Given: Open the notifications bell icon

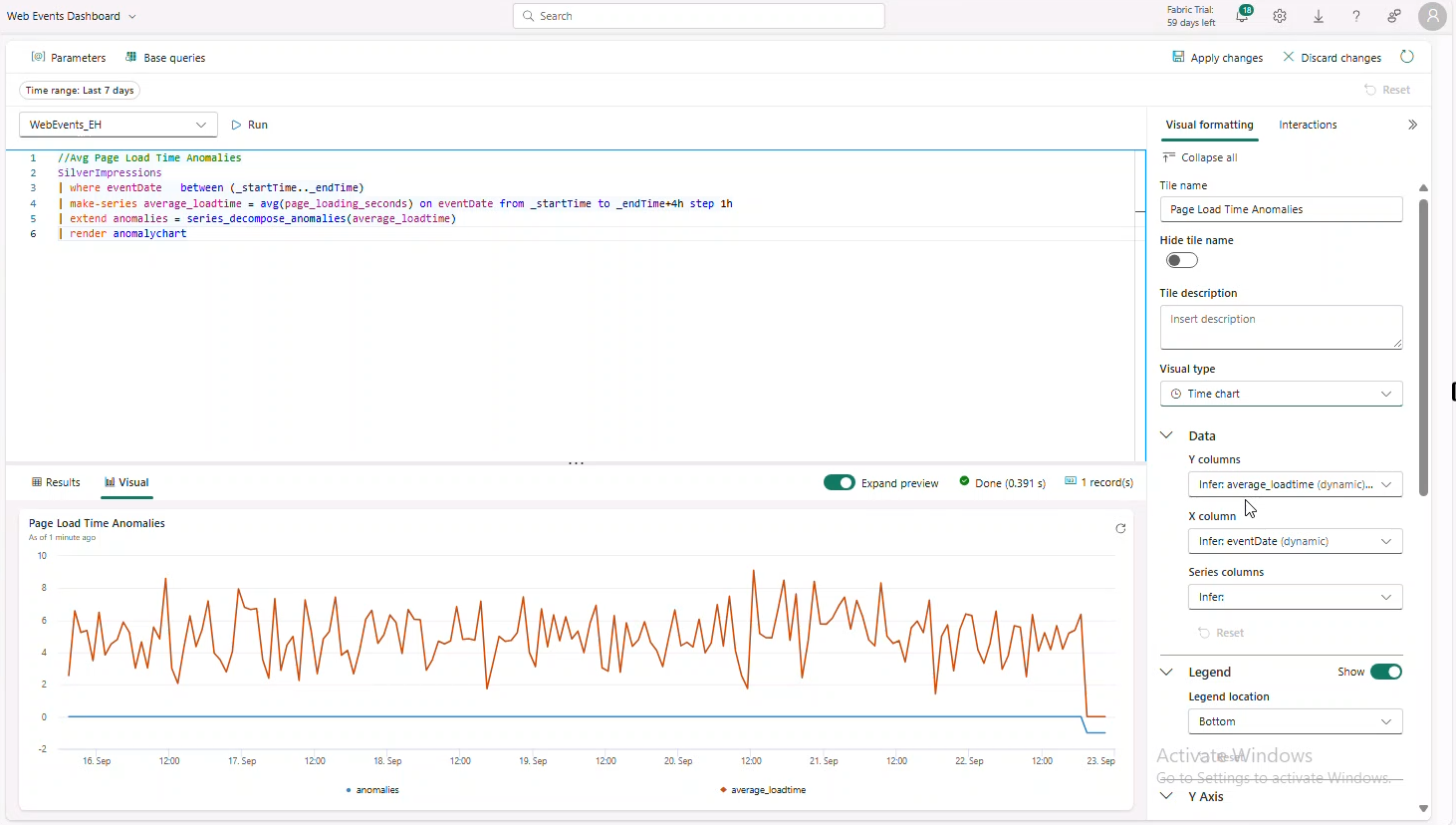Looking at the screenshot, I should (1242, 16).
